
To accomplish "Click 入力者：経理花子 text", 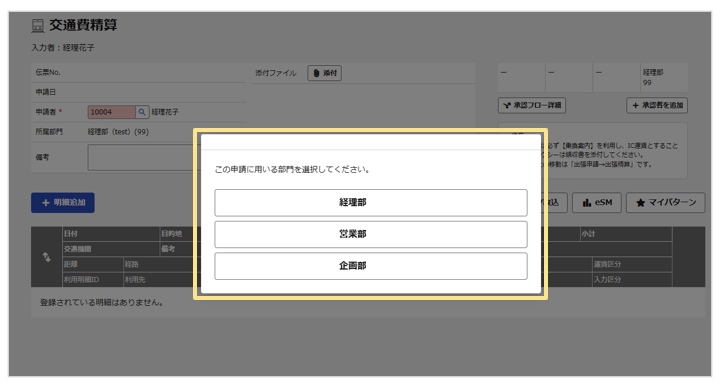I will click(63, 48).
